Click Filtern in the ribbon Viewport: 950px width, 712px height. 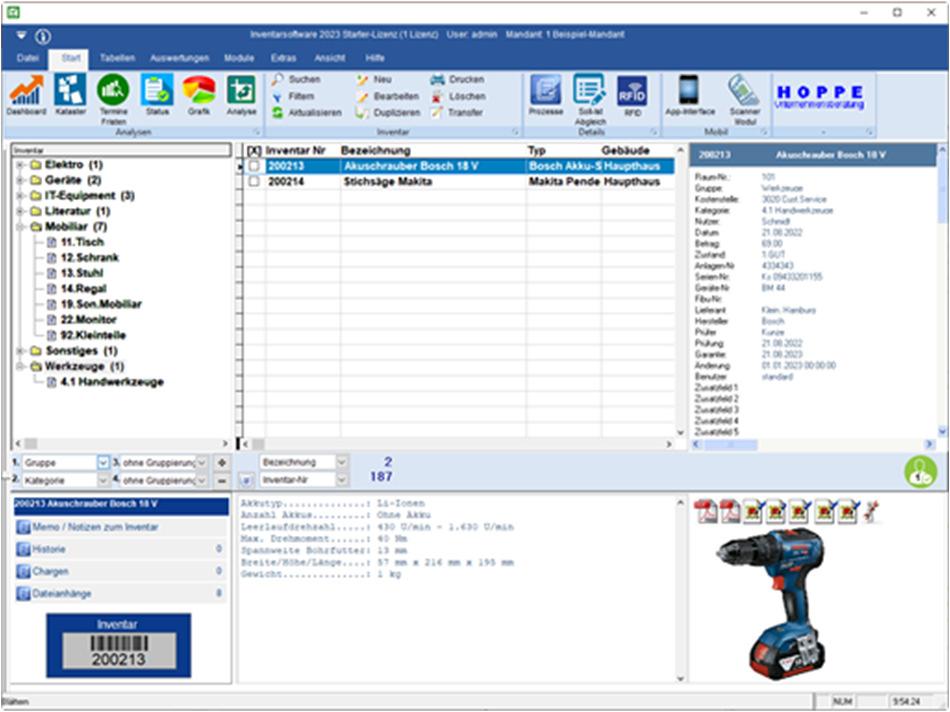click(293, 96)
